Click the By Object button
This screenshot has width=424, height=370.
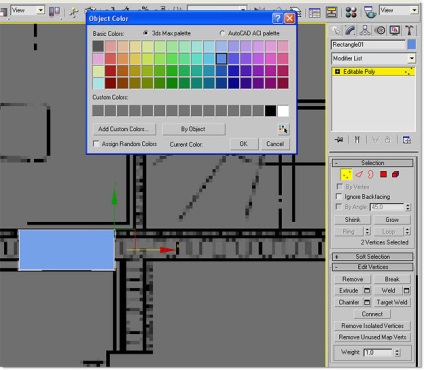pyautogui.click(x=193, y=129)
